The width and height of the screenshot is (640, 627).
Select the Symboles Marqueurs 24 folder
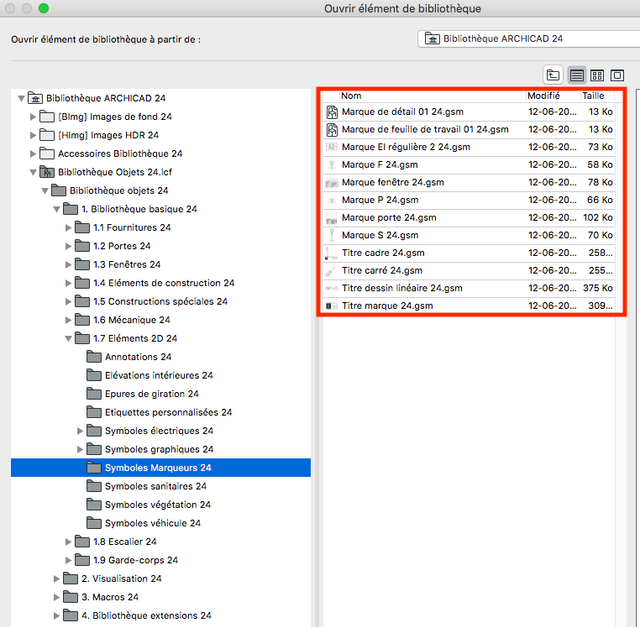(x=158, y=468)
